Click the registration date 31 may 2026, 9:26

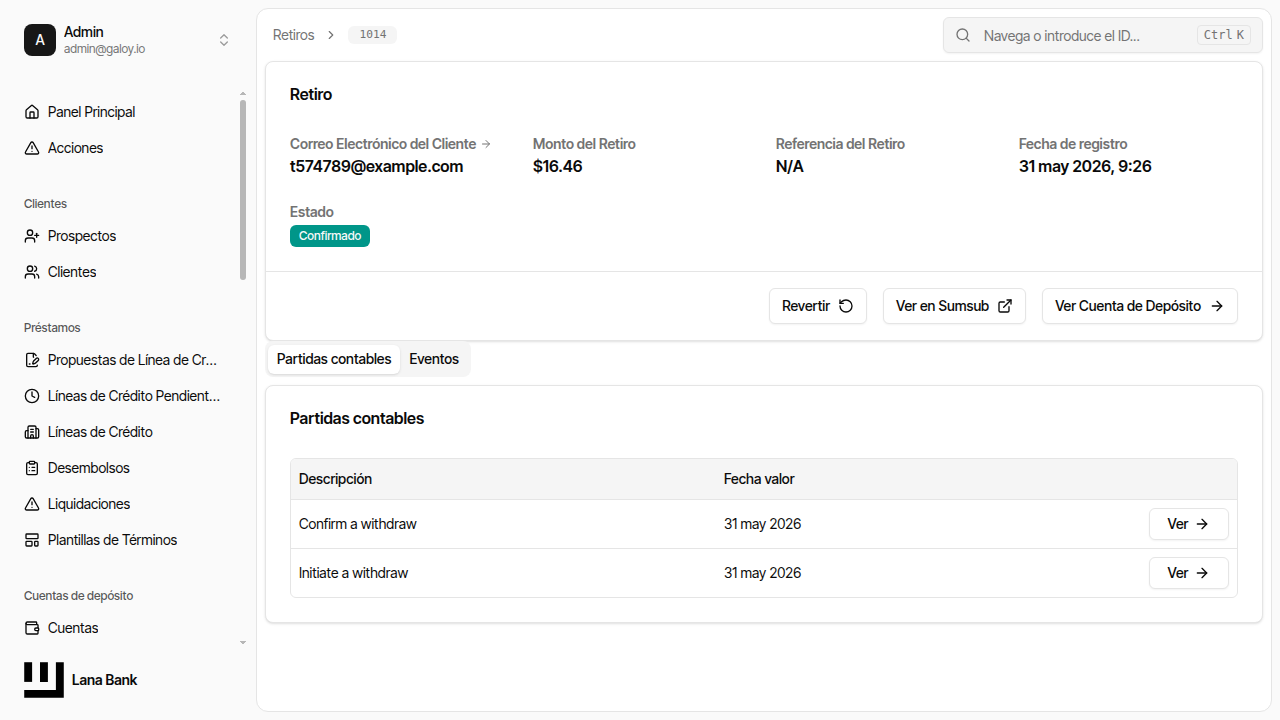coord(1085,166)
